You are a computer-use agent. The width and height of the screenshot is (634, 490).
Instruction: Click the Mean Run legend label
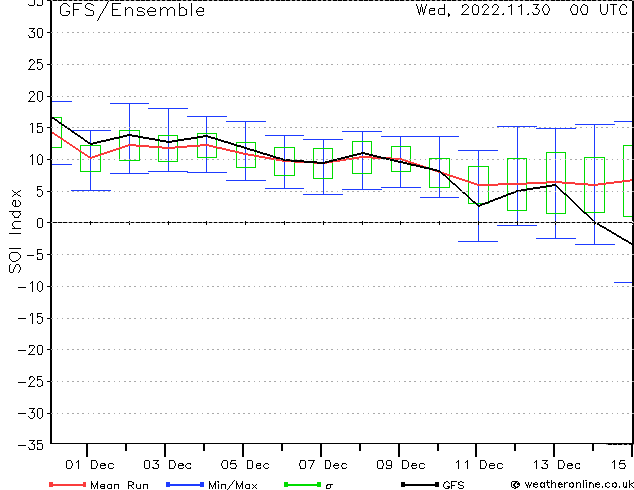pos(119,485)
